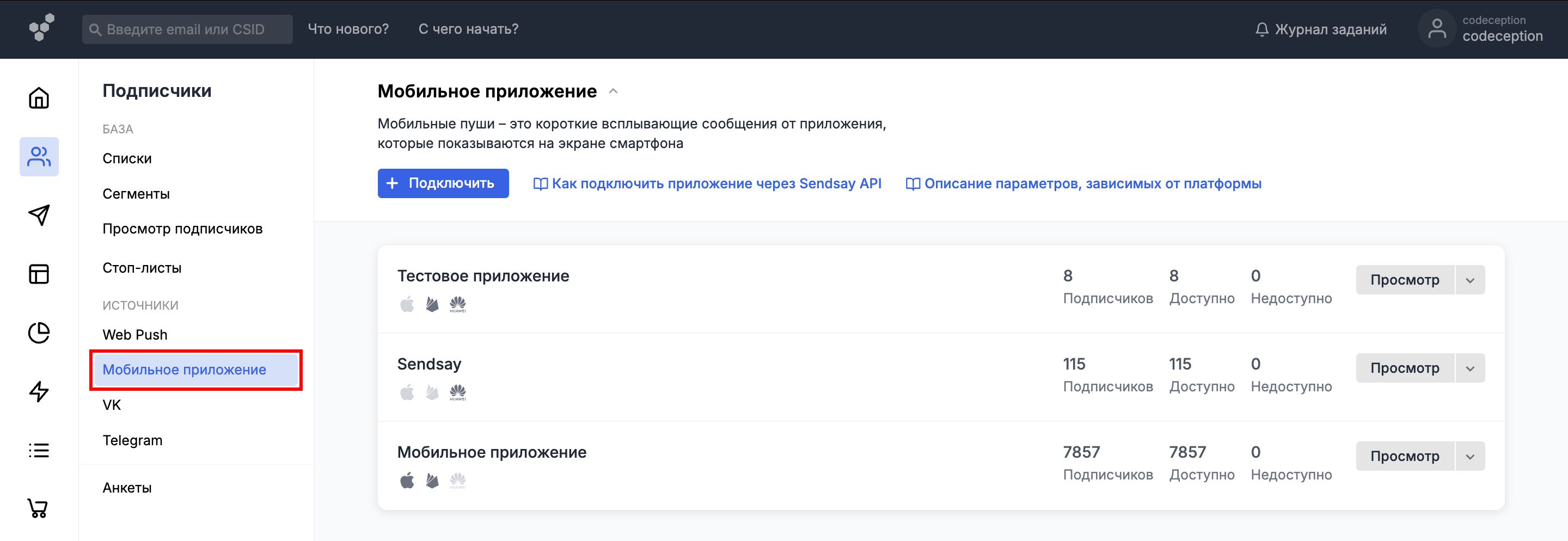Screen dimensions: 1568x541
Task: Open the Журнал заданий bell notifications
Action: 1320,29
